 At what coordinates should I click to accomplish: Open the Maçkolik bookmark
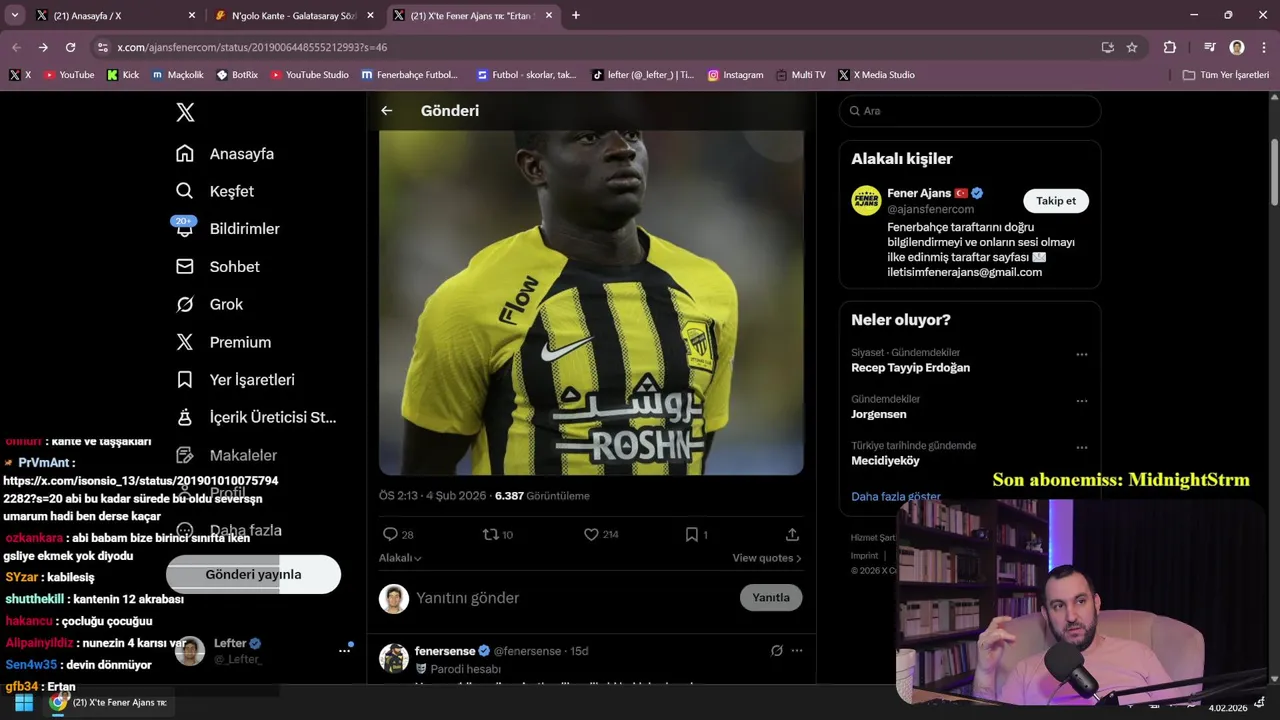pyautogui.click(x=178, y=75)
